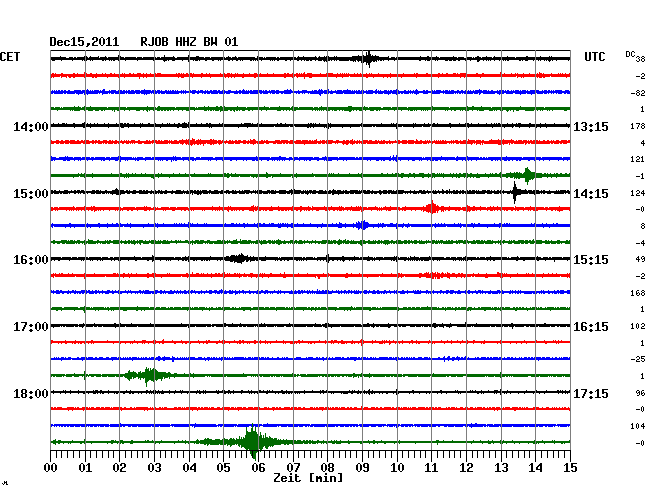The width and height of the screenshot is (650, 494).
Task: Click the "06" minute axis label
Action: point(258,467)
